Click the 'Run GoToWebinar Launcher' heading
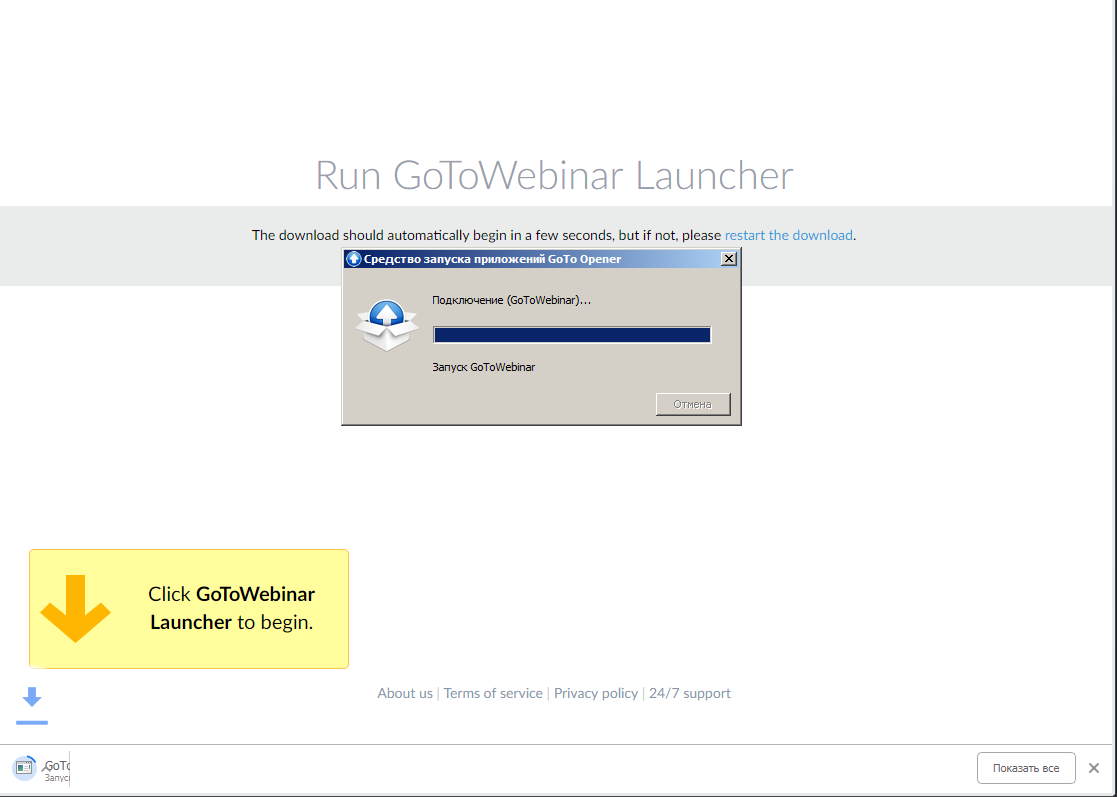The image size is (1117, 797). (x=554, y=175)
